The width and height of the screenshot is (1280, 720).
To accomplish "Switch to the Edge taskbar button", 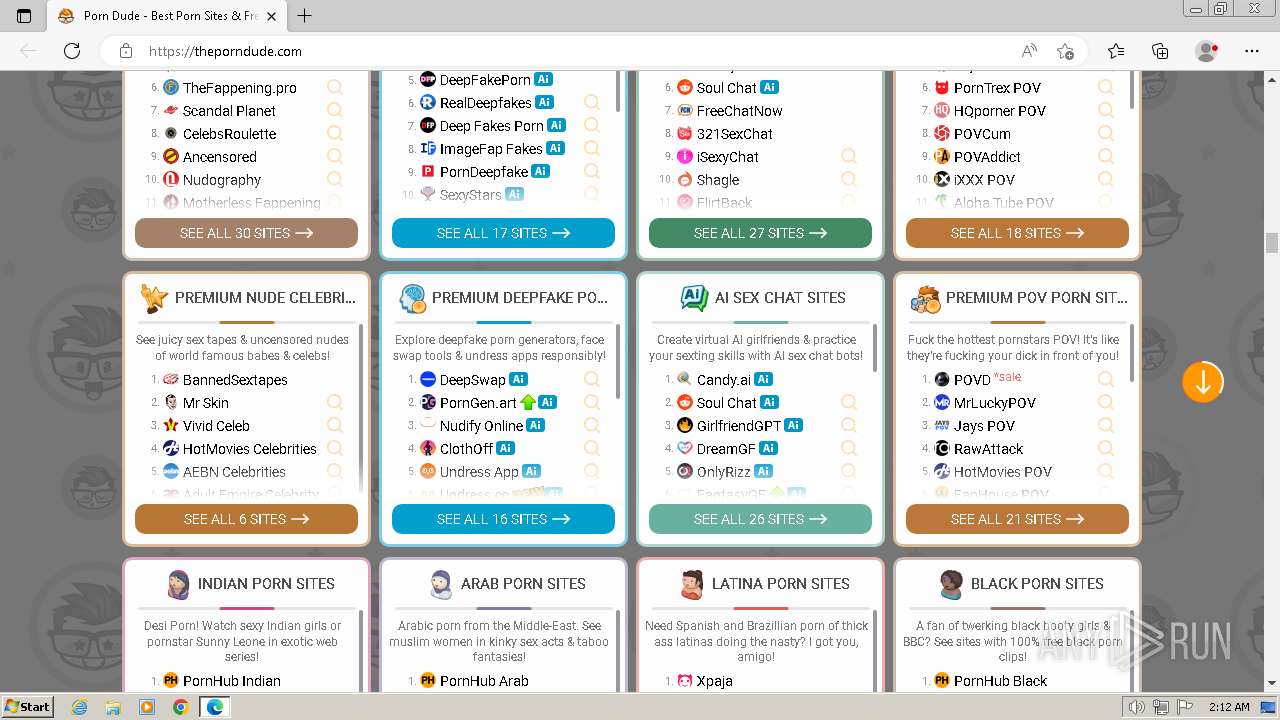I will click(214, 707).
